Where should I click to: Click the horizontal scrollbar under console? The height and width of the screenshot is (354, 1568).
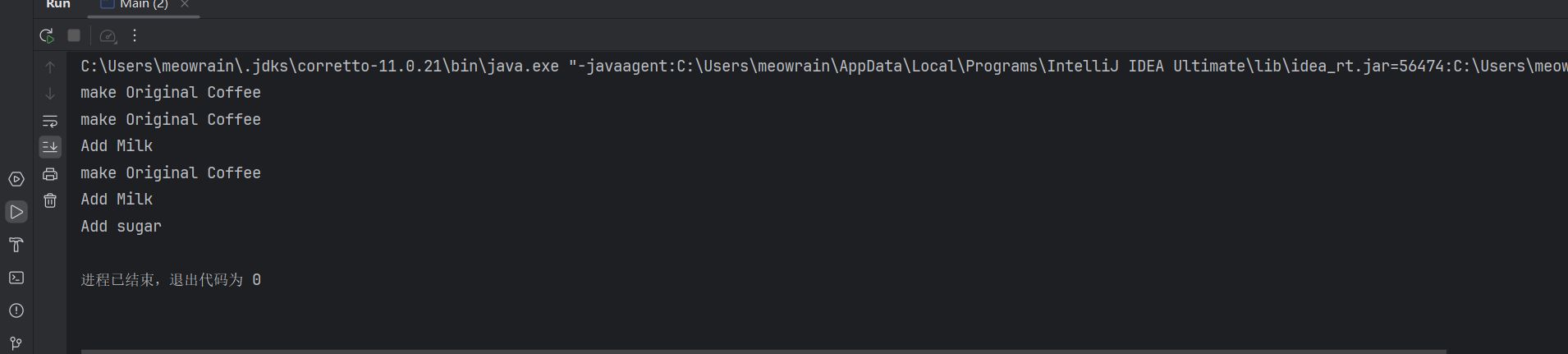click(x=763, y=351)
